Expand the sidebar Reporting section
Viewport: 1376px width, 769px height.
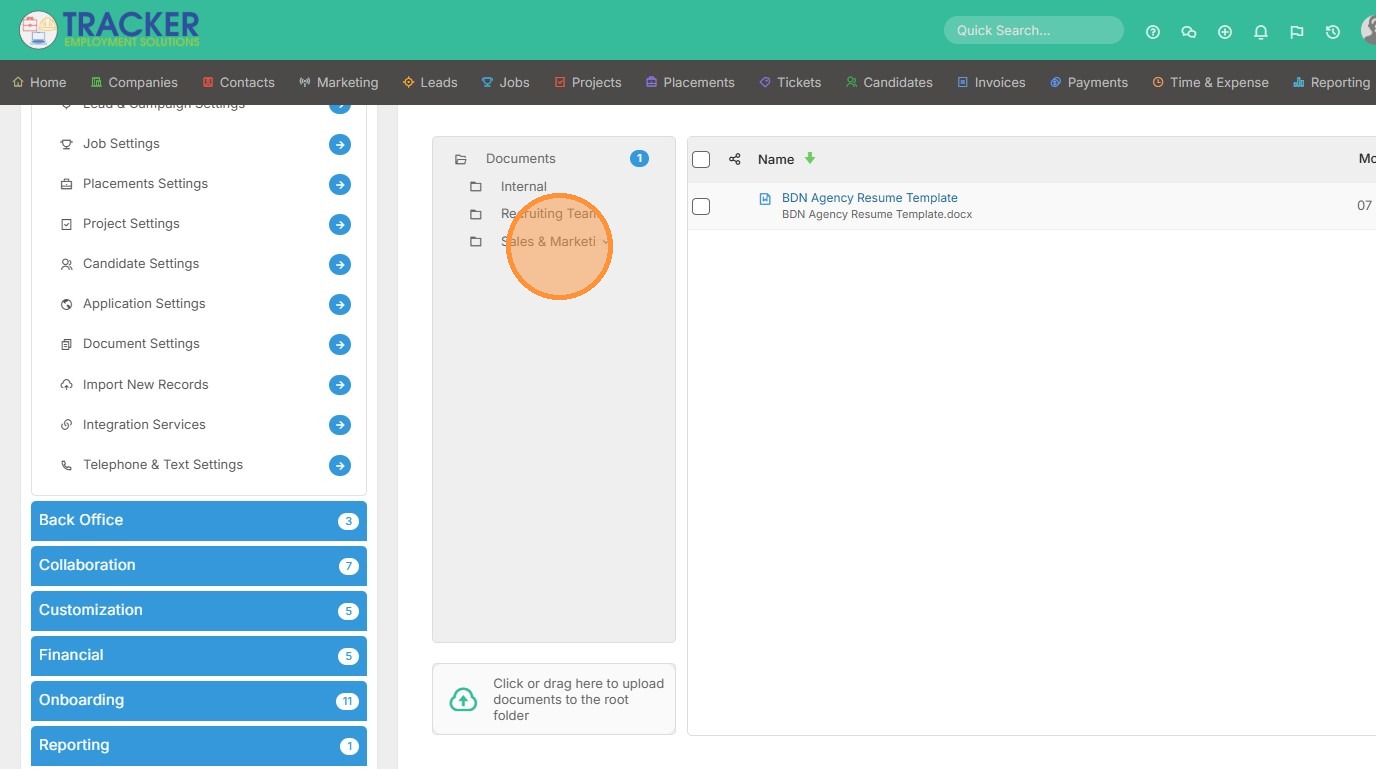point(199,746)
